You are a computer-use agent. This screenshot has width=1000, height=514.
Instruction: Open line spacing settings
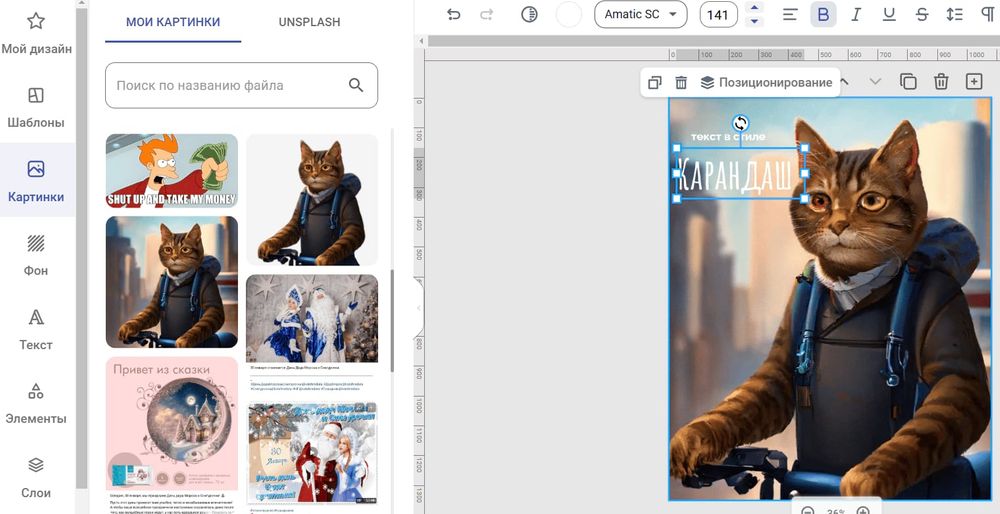click(x=954, y=14)
